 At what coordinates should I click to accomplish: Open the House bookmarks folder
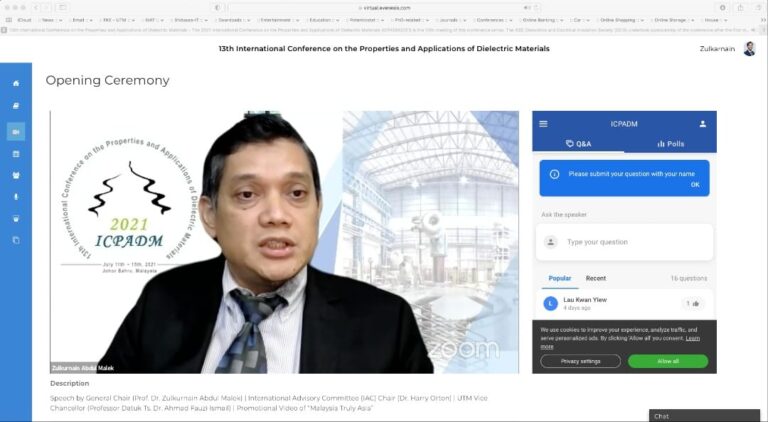pyautogui.click(x=714, y=20)
